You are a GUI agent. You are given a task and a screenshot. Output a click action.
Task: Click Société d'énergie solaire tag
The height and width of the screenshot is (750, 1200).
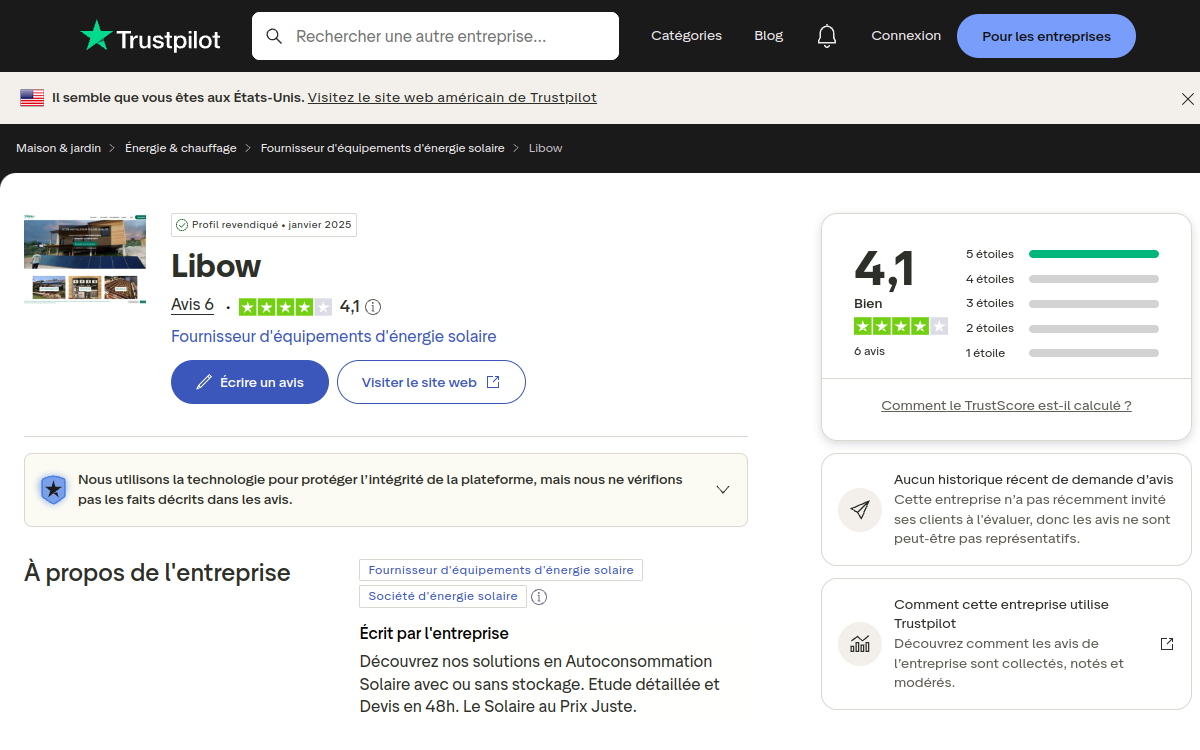coord(443,596)
